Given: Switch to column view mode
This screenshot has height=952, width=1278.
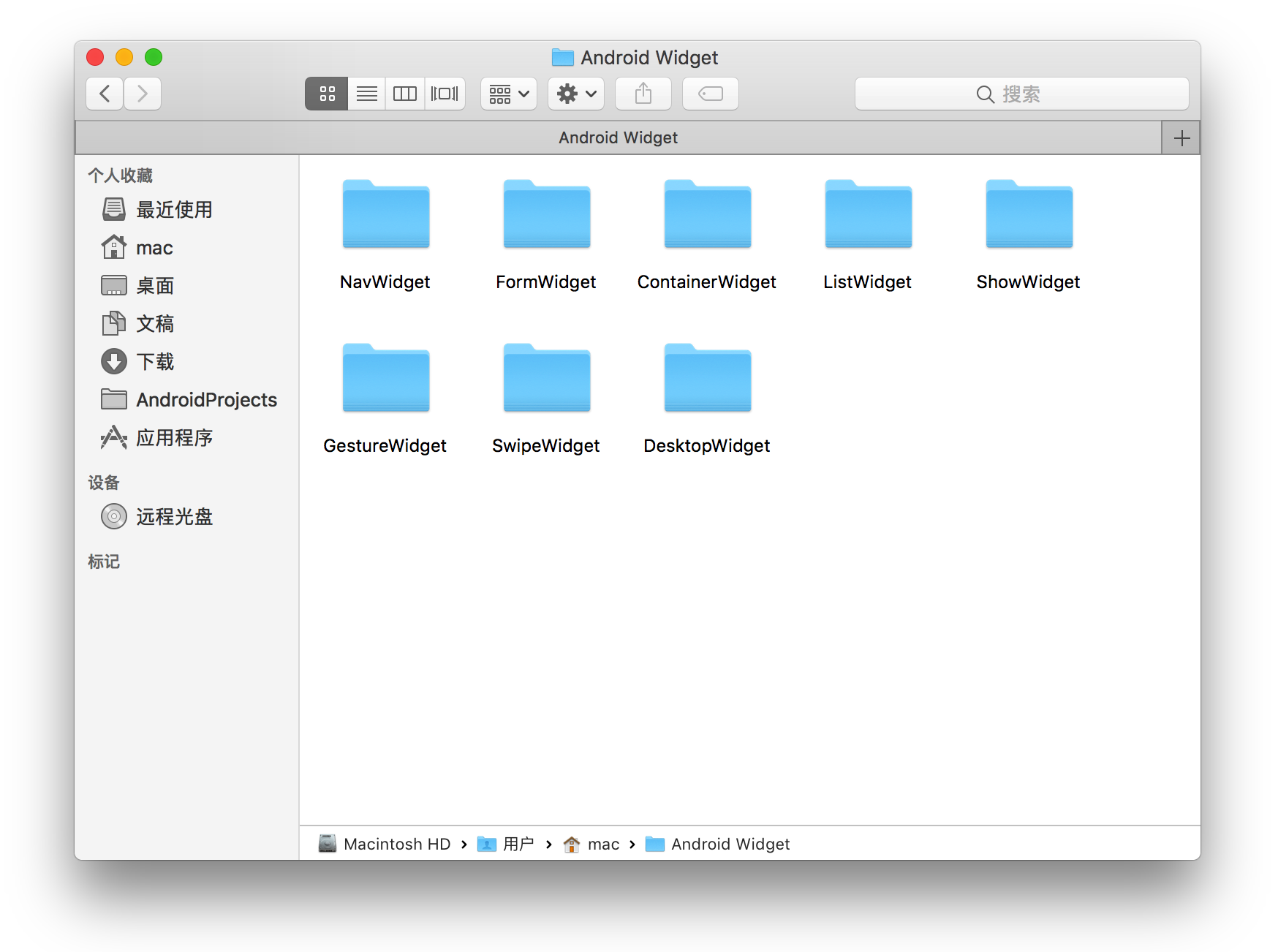Looking at the screenshot, I should (405, 94).
